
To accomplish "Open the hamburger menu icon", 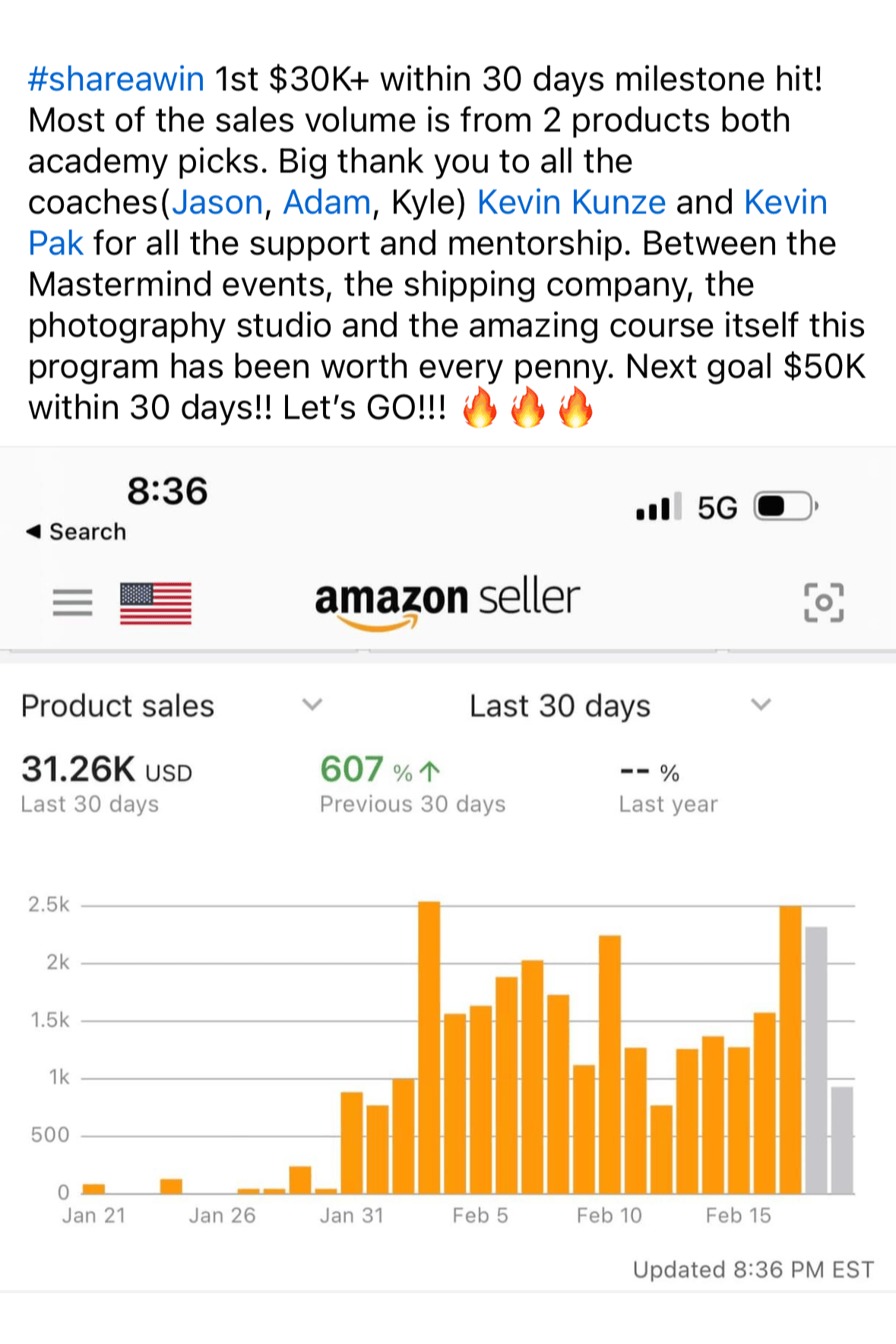I will [x=72, y=603].
